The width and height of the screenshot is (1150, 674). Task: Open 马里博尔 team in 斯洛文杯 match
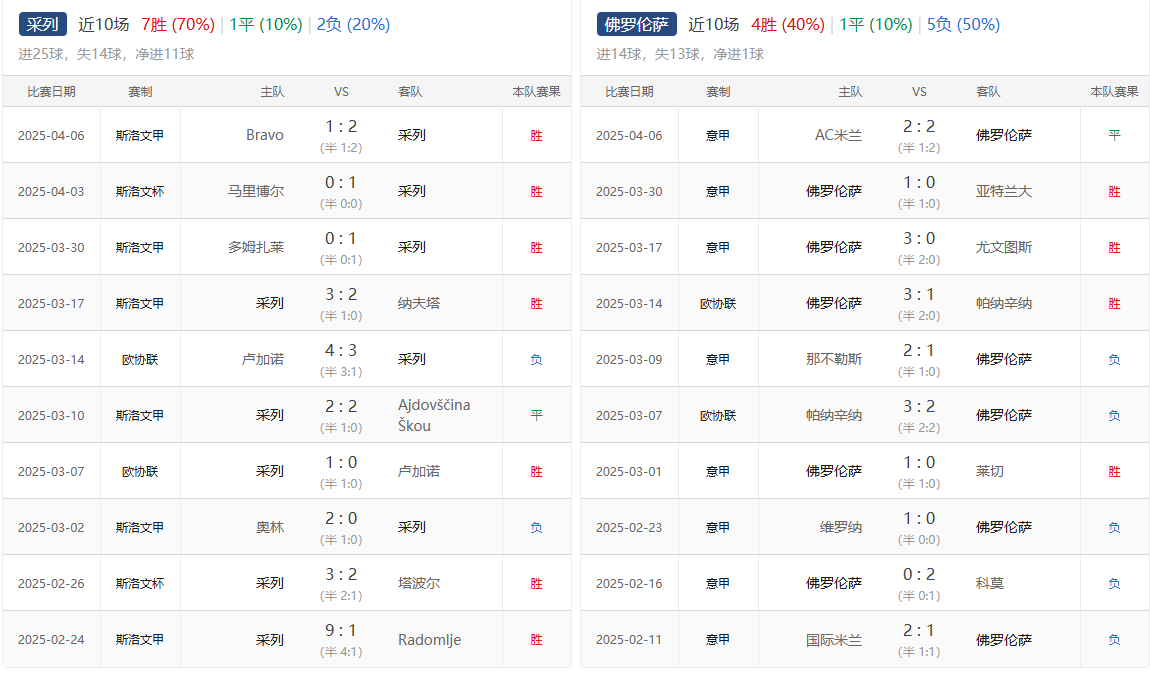255,191
